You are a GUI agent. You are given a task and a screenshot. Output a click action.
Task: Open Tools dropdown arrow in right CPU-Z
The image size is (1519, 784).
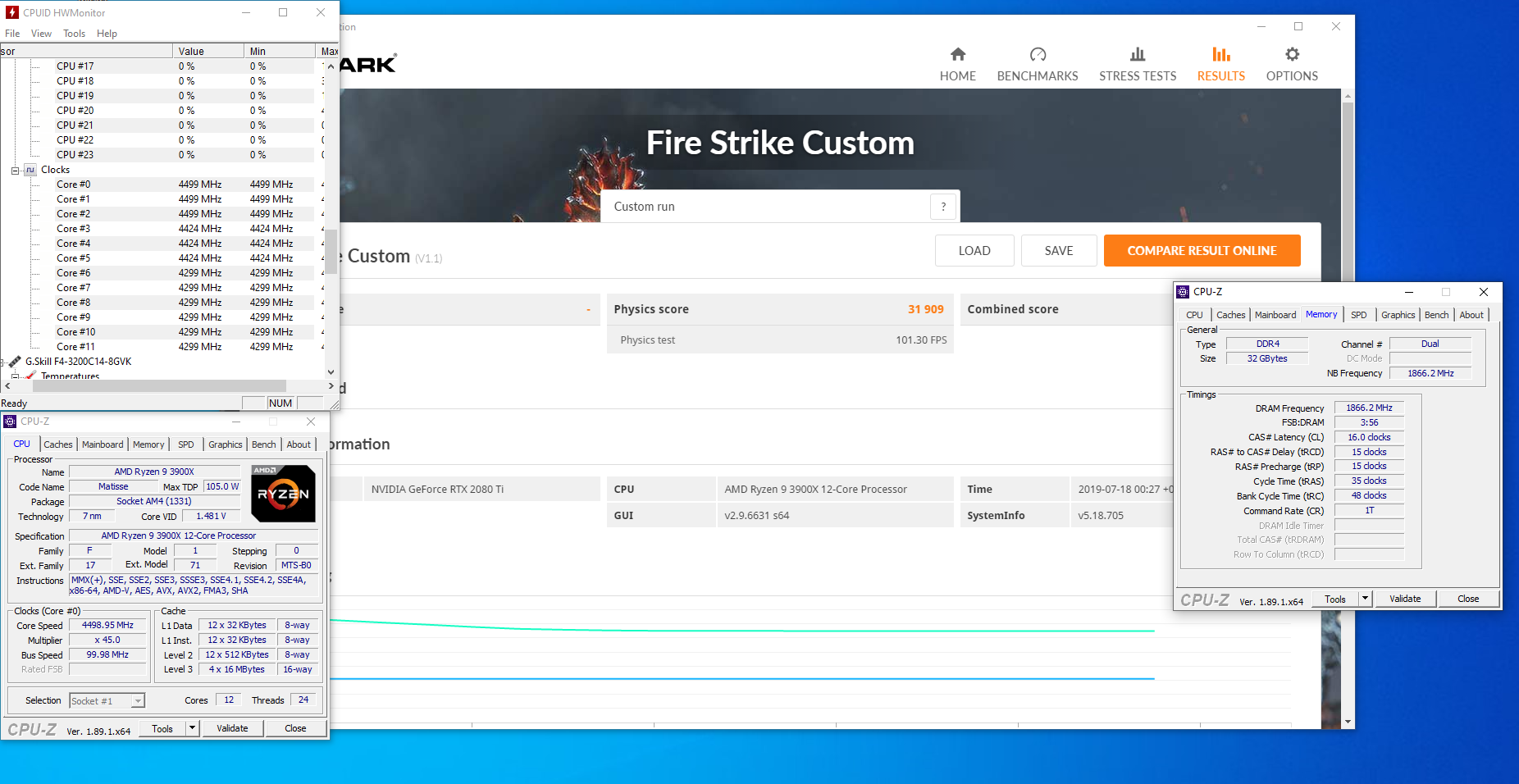pos(1365,599)
